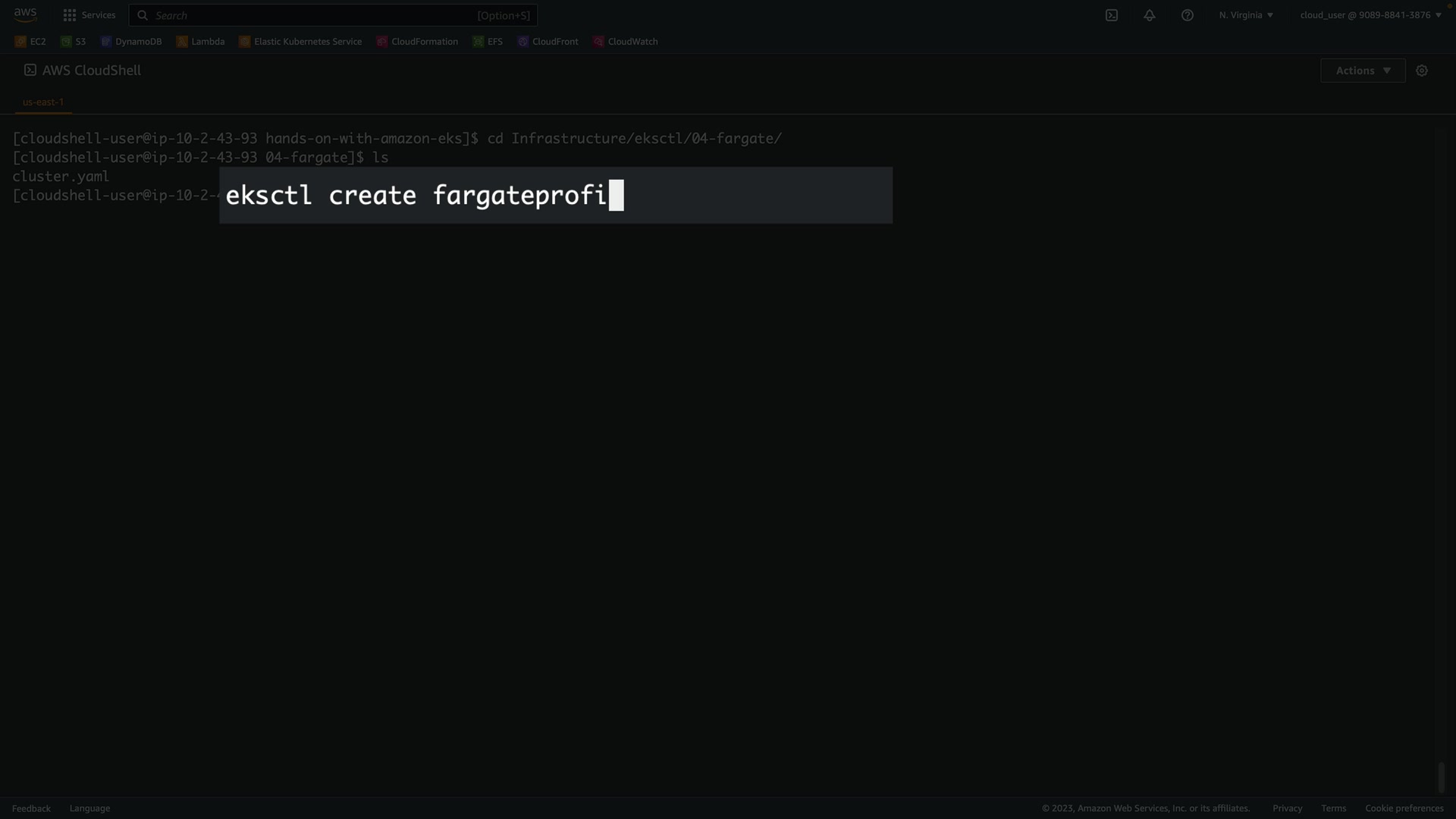Viewport: 1456px width, 819px height.
Task: Open the notifications bell
Action: pos(1150,15)
